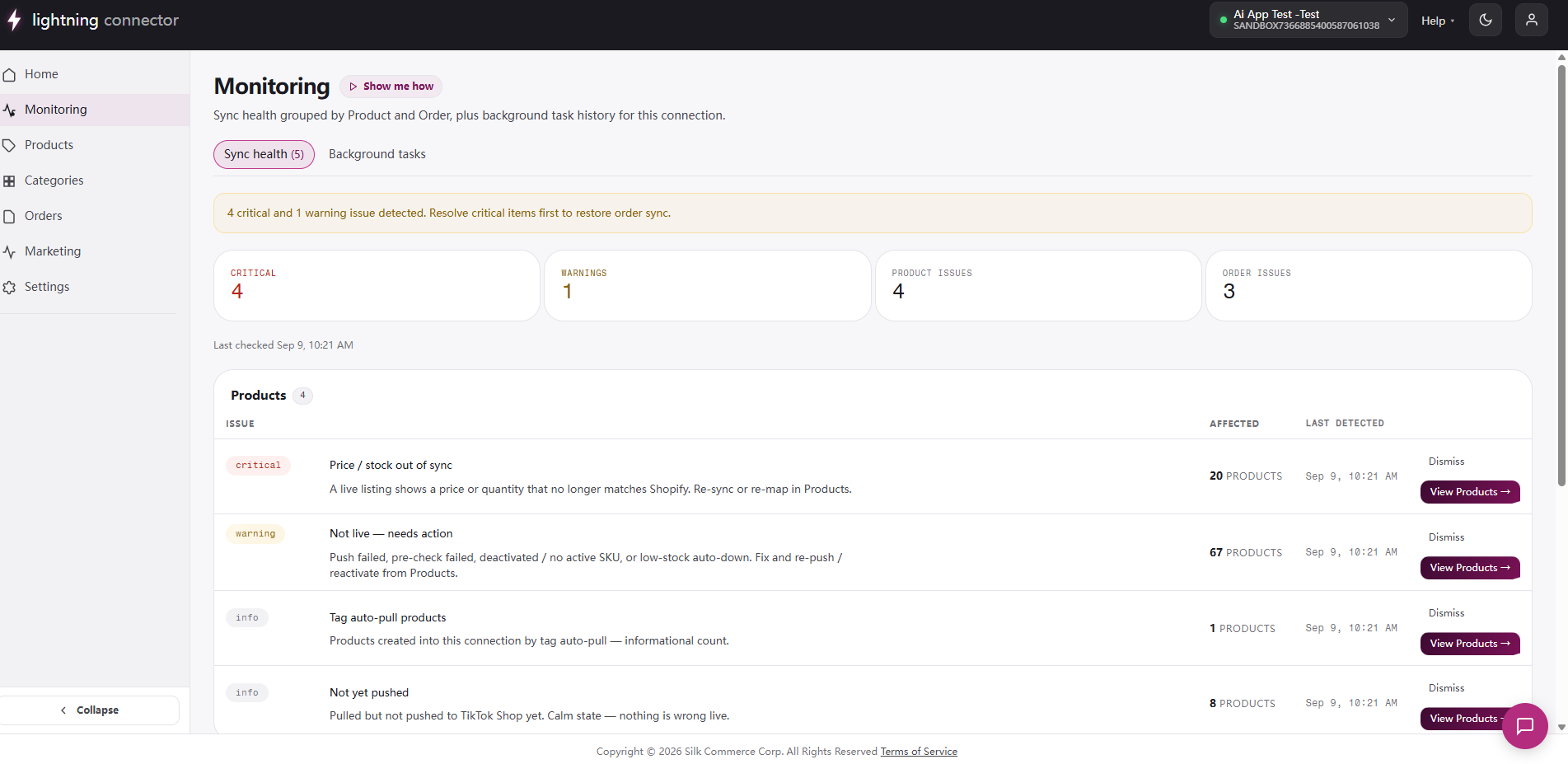Switch to the Sync health tab
The image size is (1568, 764).
point(264,154)
